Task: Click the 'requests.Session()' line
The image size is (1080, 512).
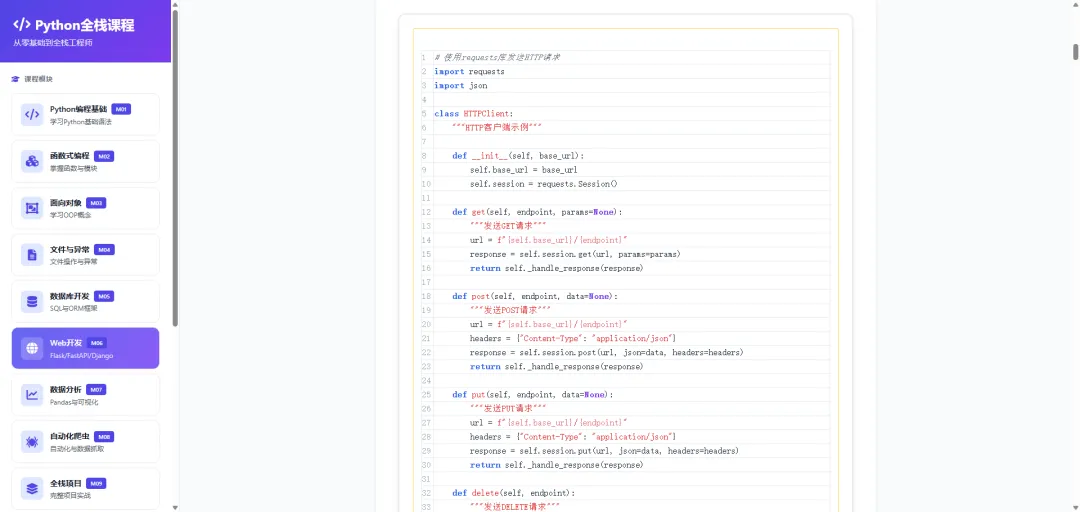Action: pos(543,184)
